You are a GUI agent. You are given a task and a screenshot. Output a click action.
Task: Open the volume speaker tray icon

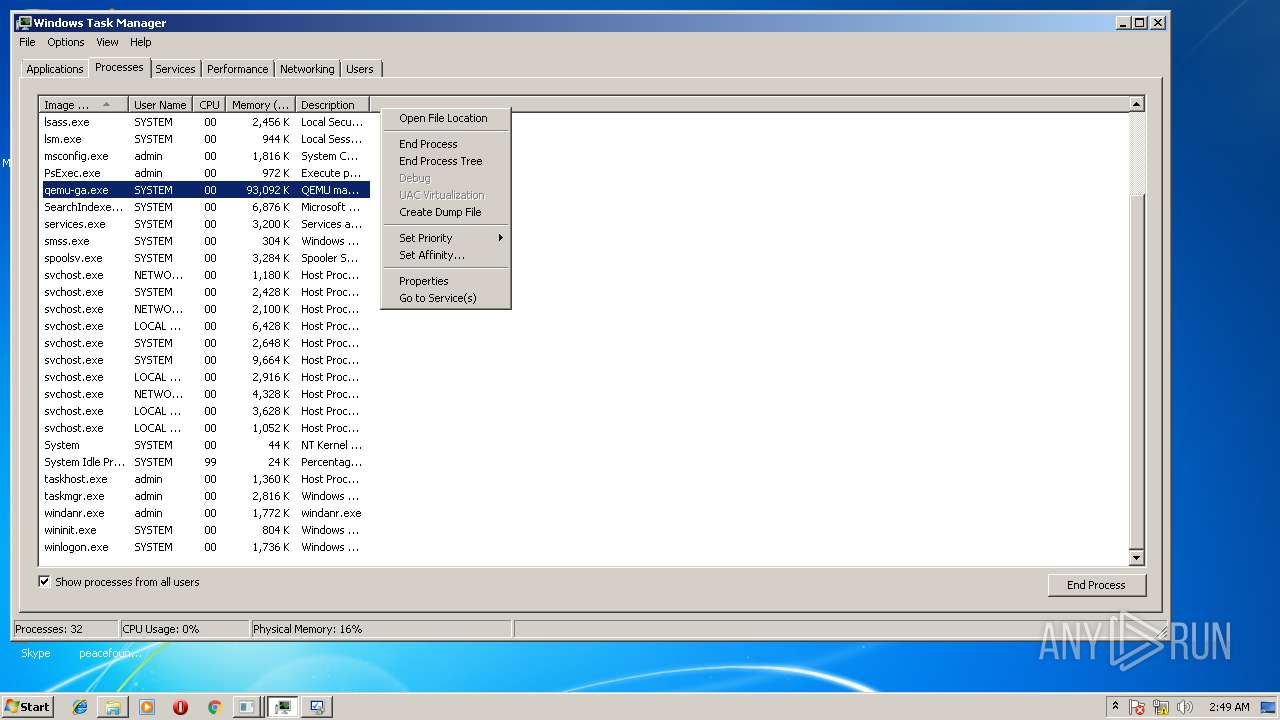point(1185,707)
